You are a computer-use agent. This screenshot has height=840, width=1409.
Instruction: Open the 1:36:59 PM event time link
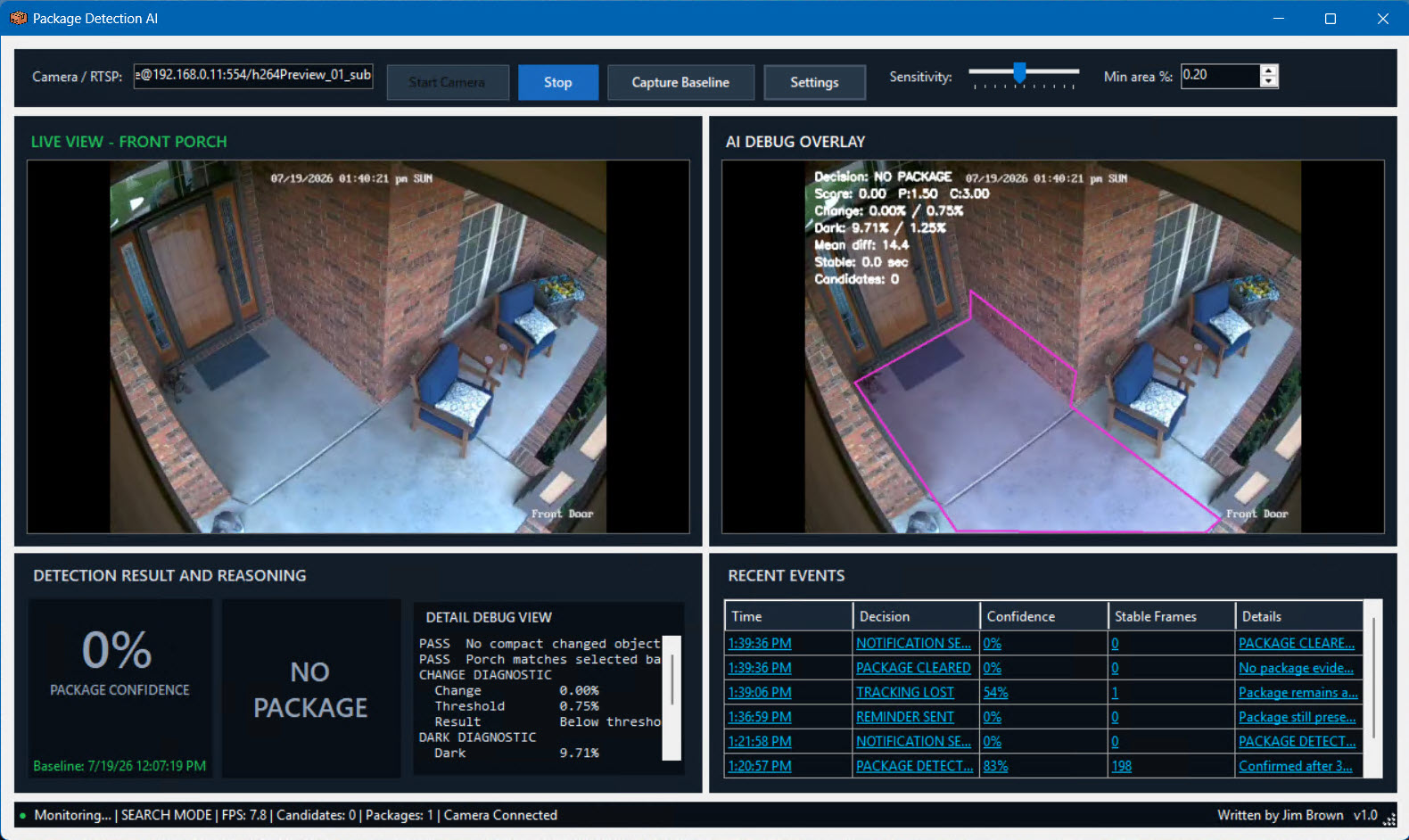click(x=760, y=717)
